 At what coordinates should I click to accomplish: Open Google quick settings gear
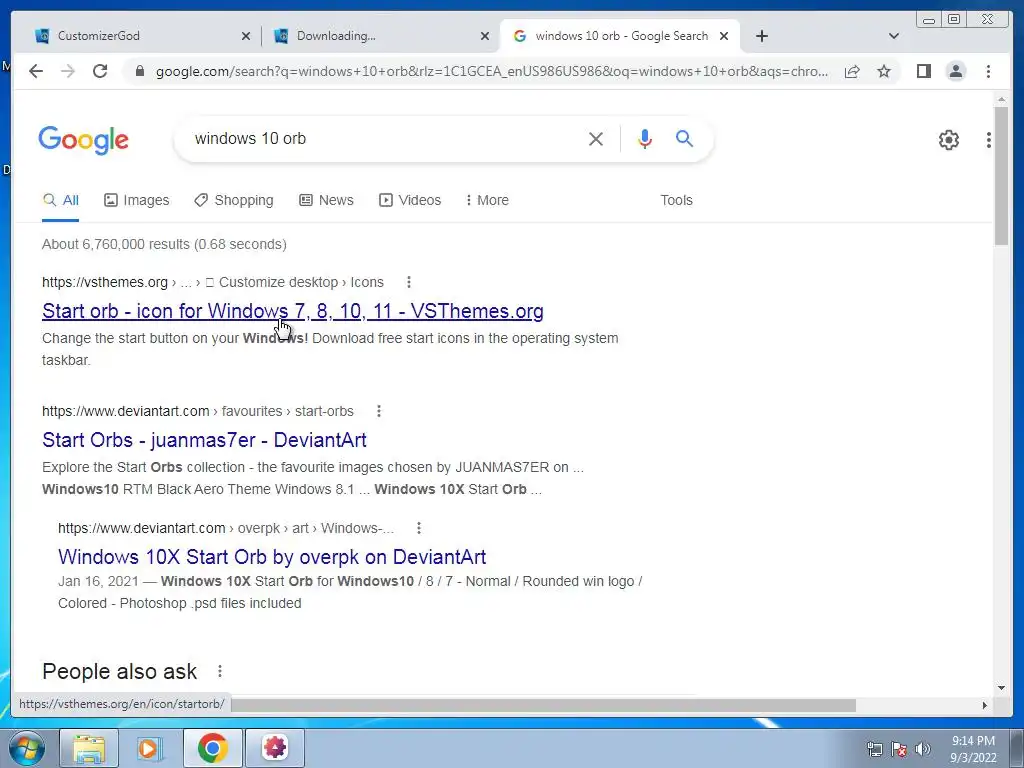(x=949, y=140)
